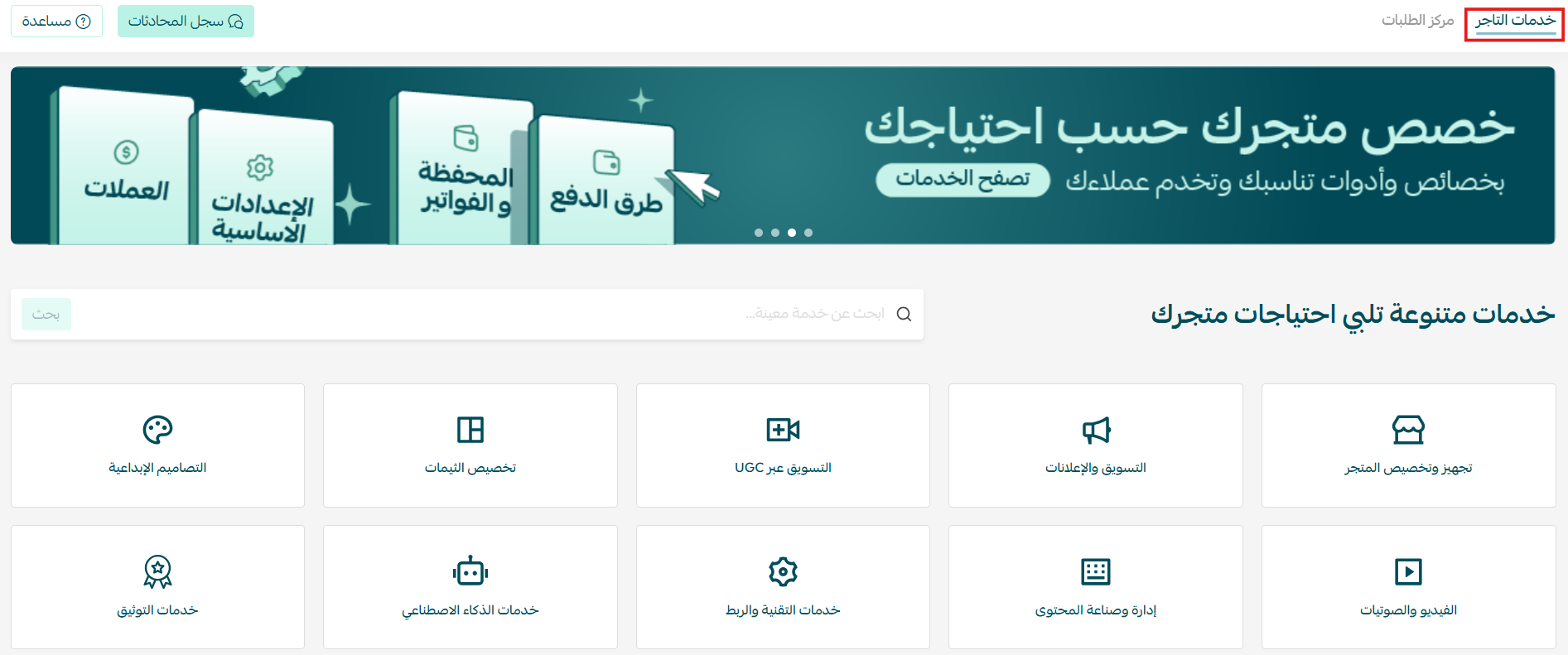Viewport: 1568px width, 655px height.
Task: Select the first dot of the banner carousel
Action: [x=759, y=233]
